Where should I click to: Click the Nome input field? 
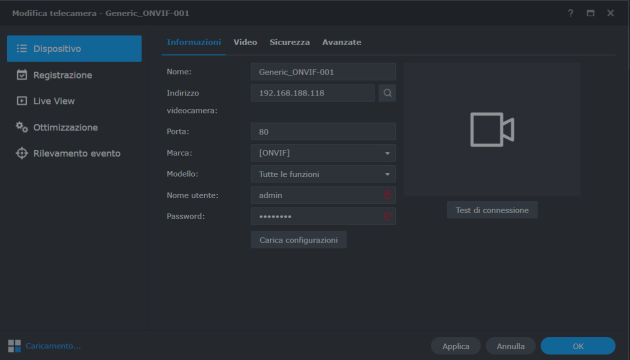pos(323,72)
